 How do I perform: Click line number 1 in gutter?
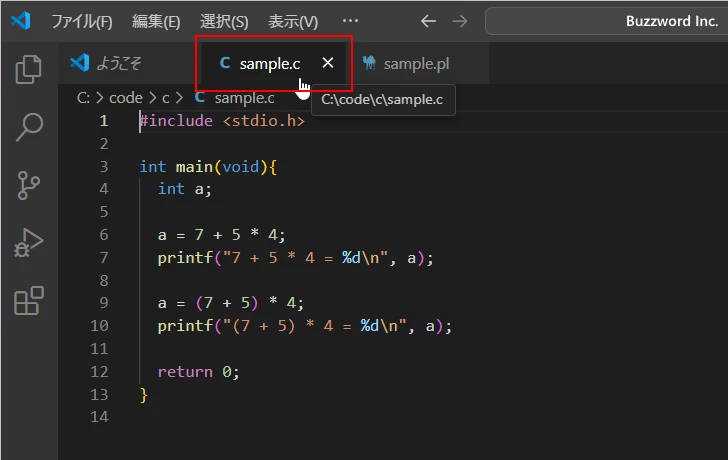coord(104,121)
